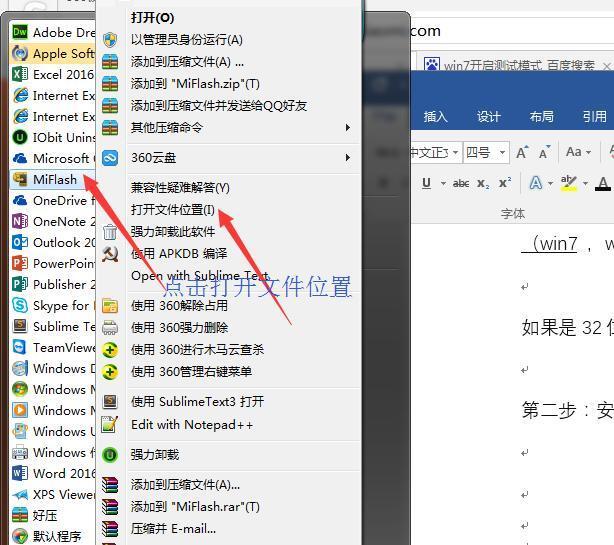Select 使用 SublimeText3 打开

coord(197,401)
